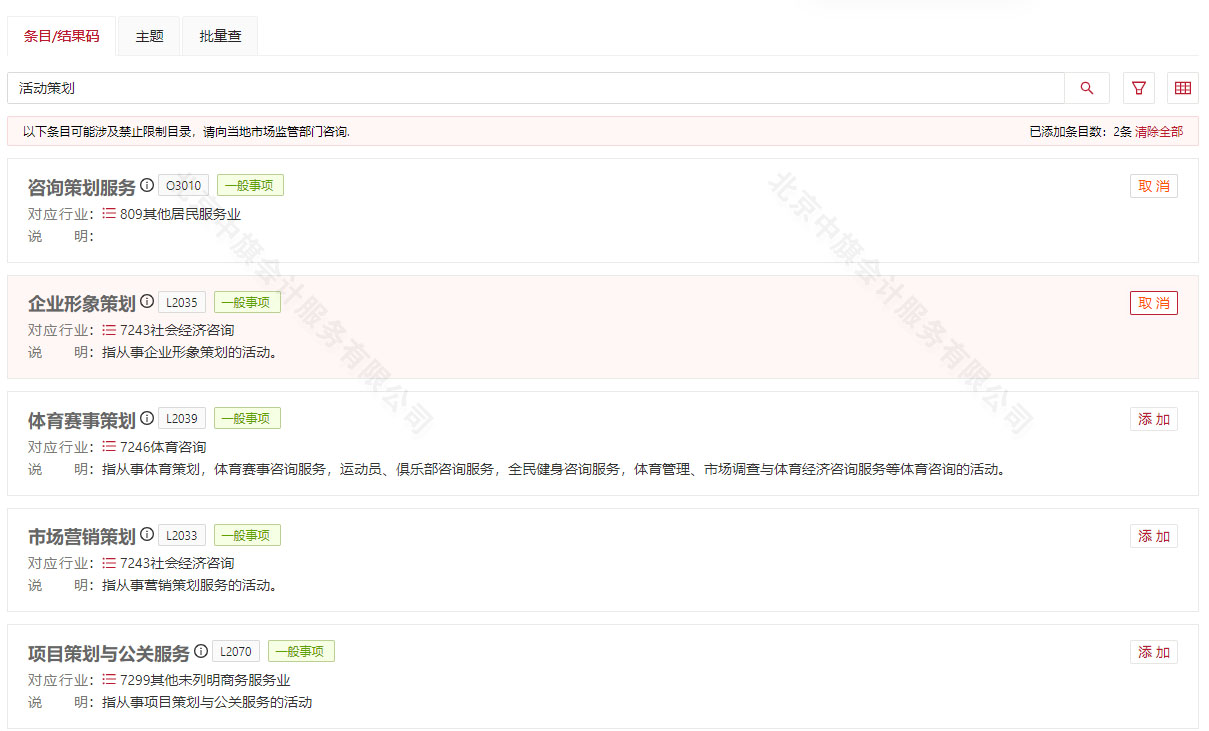Viewport: 1209px width, 731px height.
Task: Click the info icon beside 企业形象策划
Action: [147, 301]
